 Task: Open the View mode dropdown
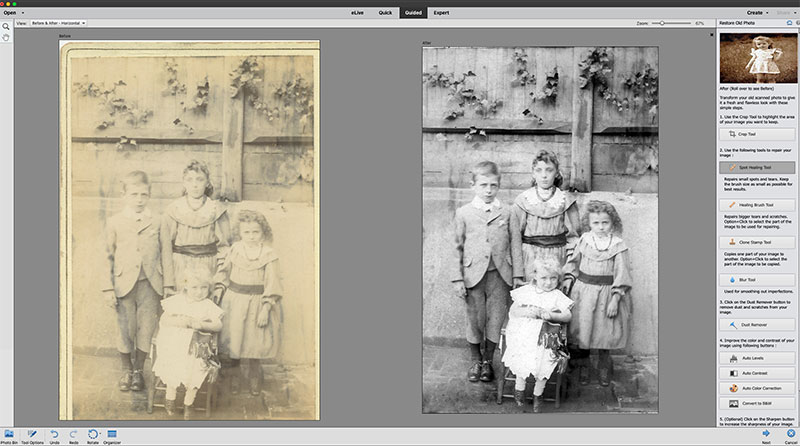[58, 23]
